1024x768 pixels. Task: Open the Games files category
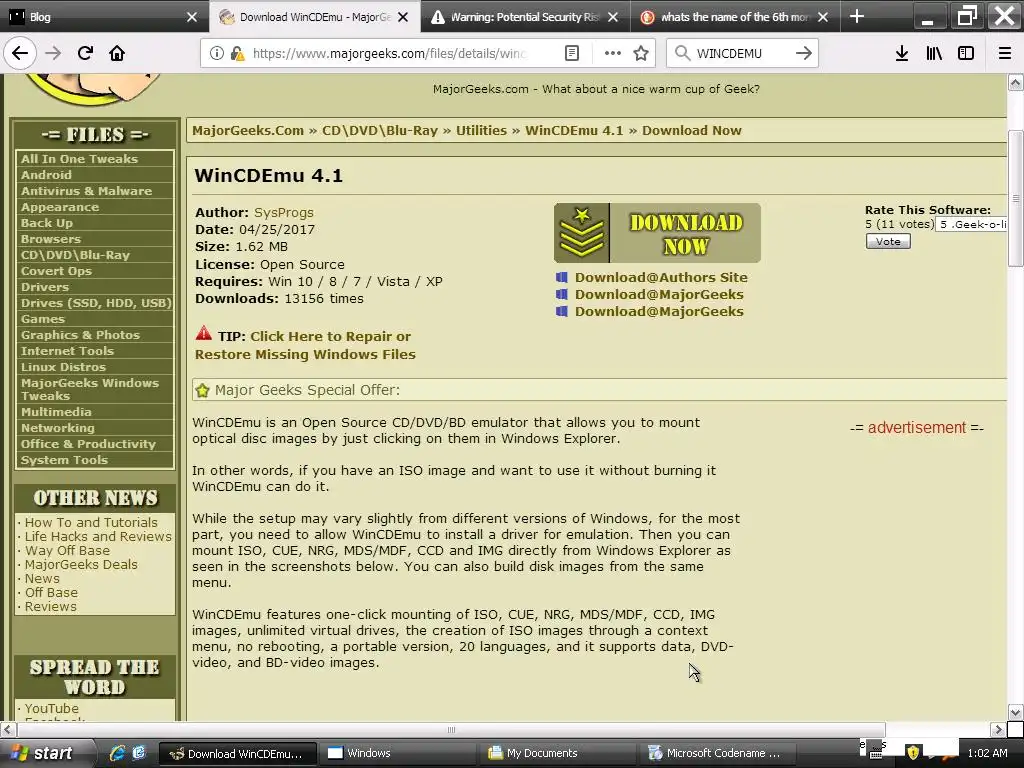[x=43, y=319]
